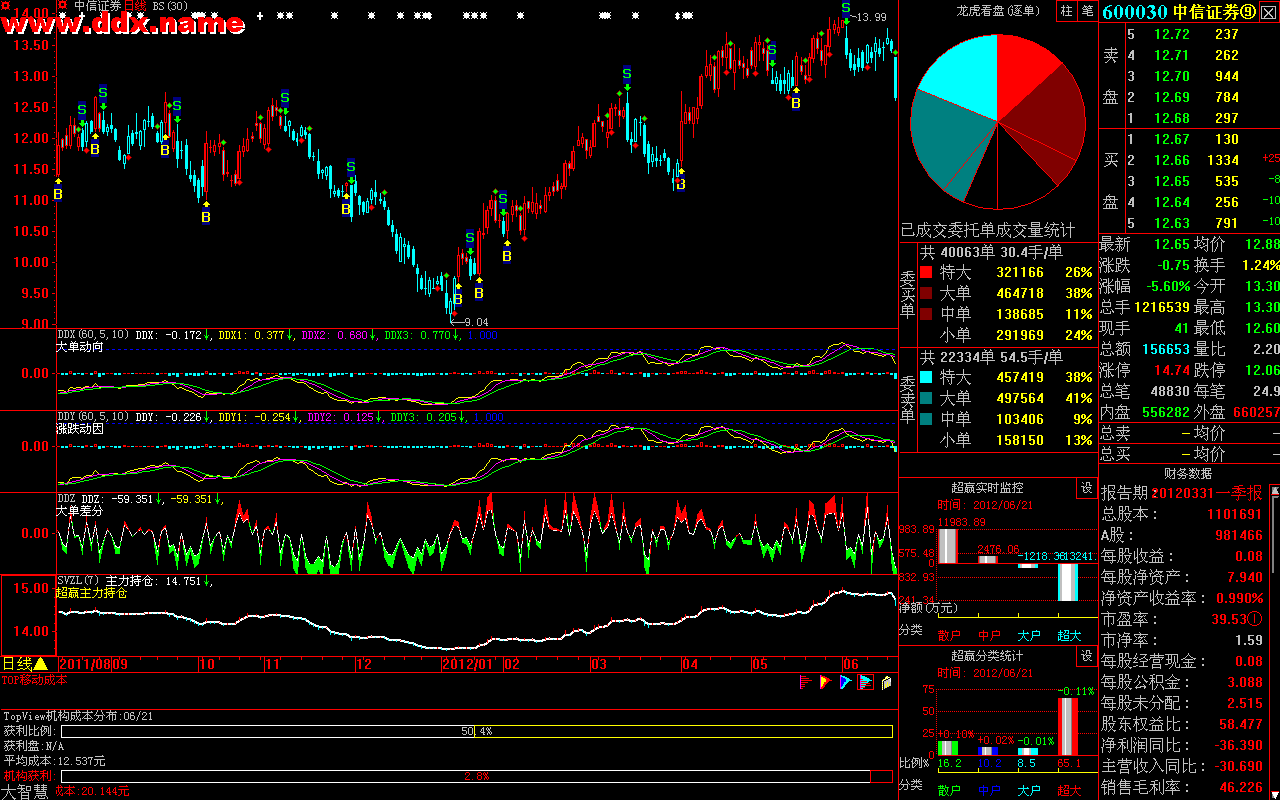Click the teal 大单 sell legend swatch

point(926,398)
